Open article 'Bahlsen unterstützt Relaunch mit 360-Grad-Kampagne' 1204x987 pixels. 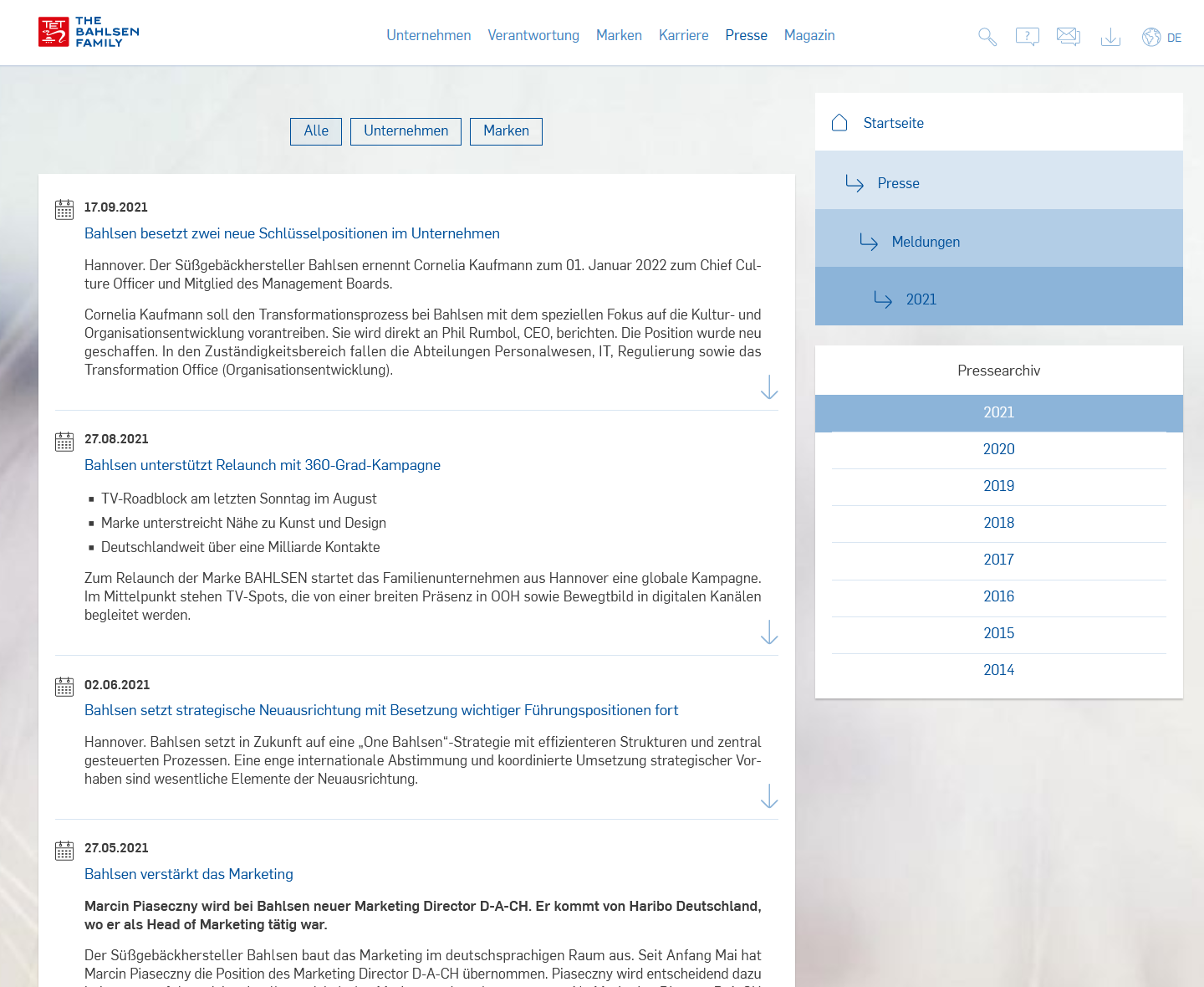[x=263, y=465]
